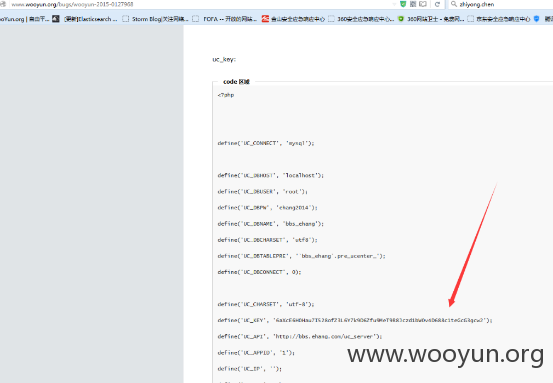The width and height of the screenshot is (553, 383).
Task: Open the URL history dropdown arrow
Action: point(394,4)
